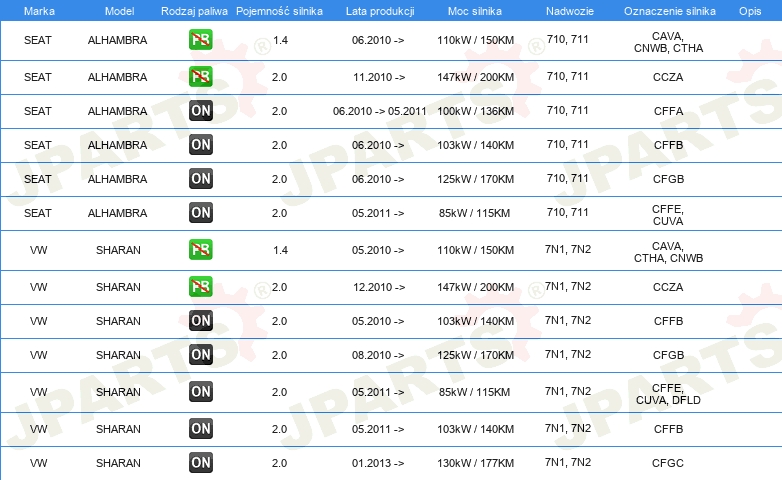This screenshot has width=782, height=480.
Task: Select engine codes CFFE, CUVA, DFLD
Action: pos(668,394)
